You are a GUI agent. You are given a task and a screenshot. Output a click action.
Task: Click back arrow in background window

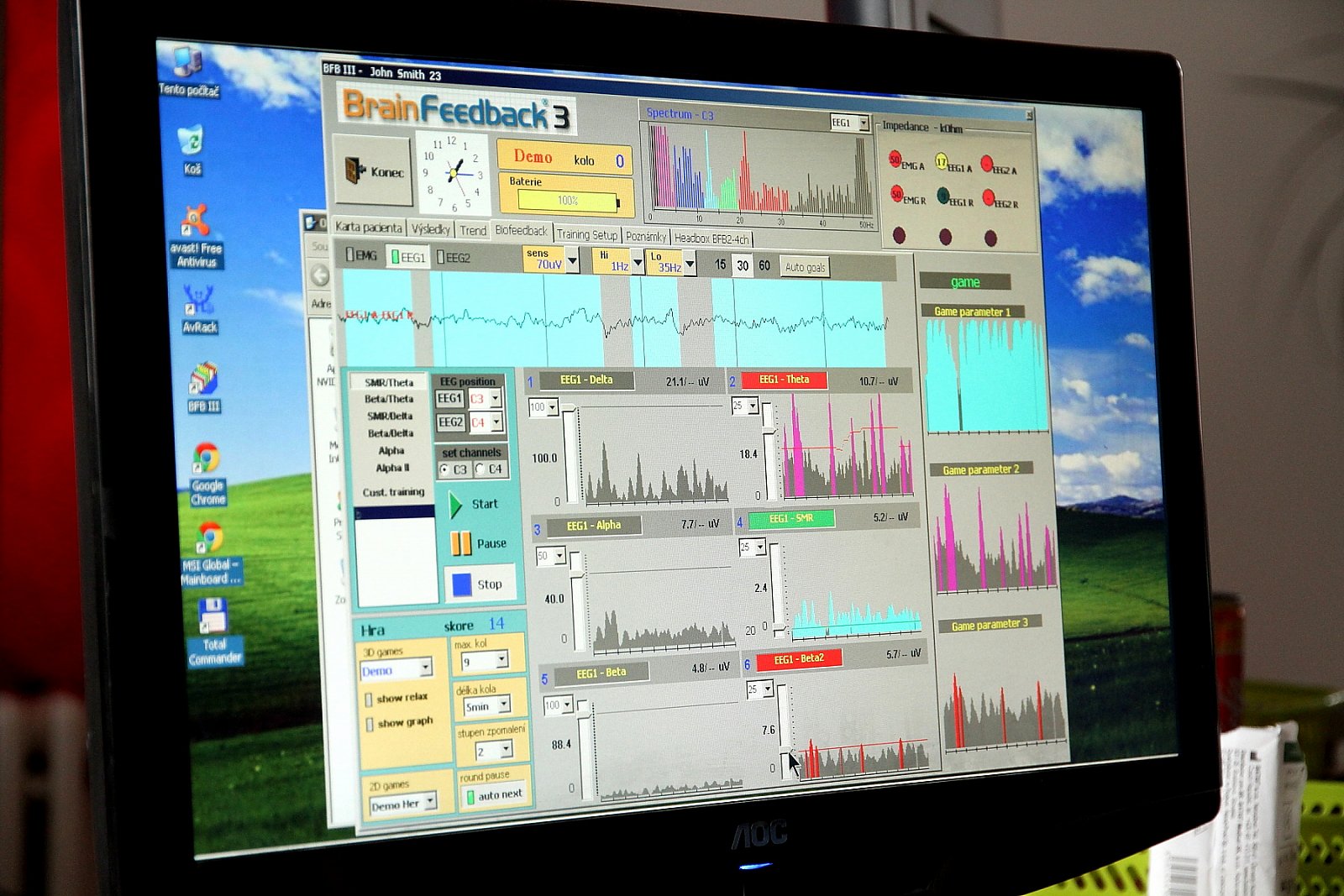pyautogui.click(x=320, y=275)
